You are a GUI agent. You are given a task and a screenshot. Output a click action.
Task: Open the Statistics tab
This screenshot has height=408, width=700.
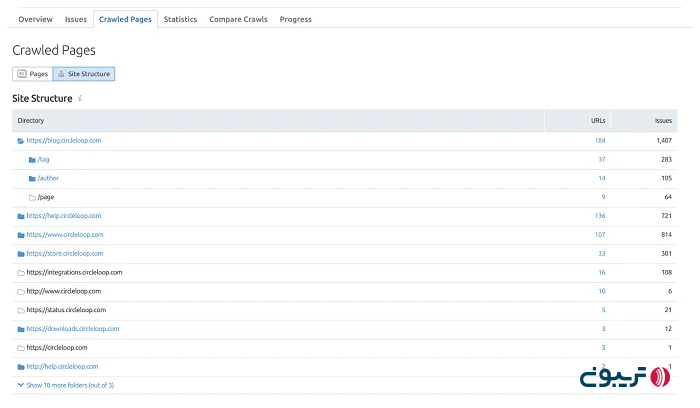coord(180,19)
